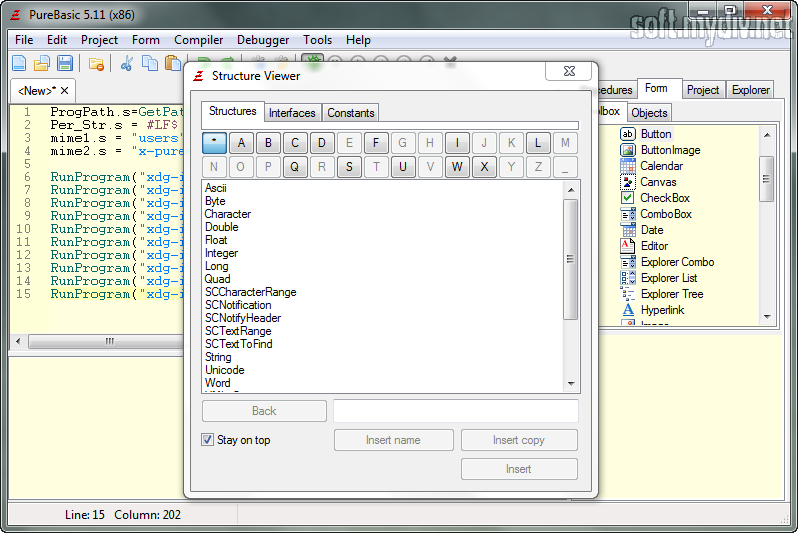This screenshot has height=533, width=798.
Task: Open the Project side panel tab
Action: point(703,90)
